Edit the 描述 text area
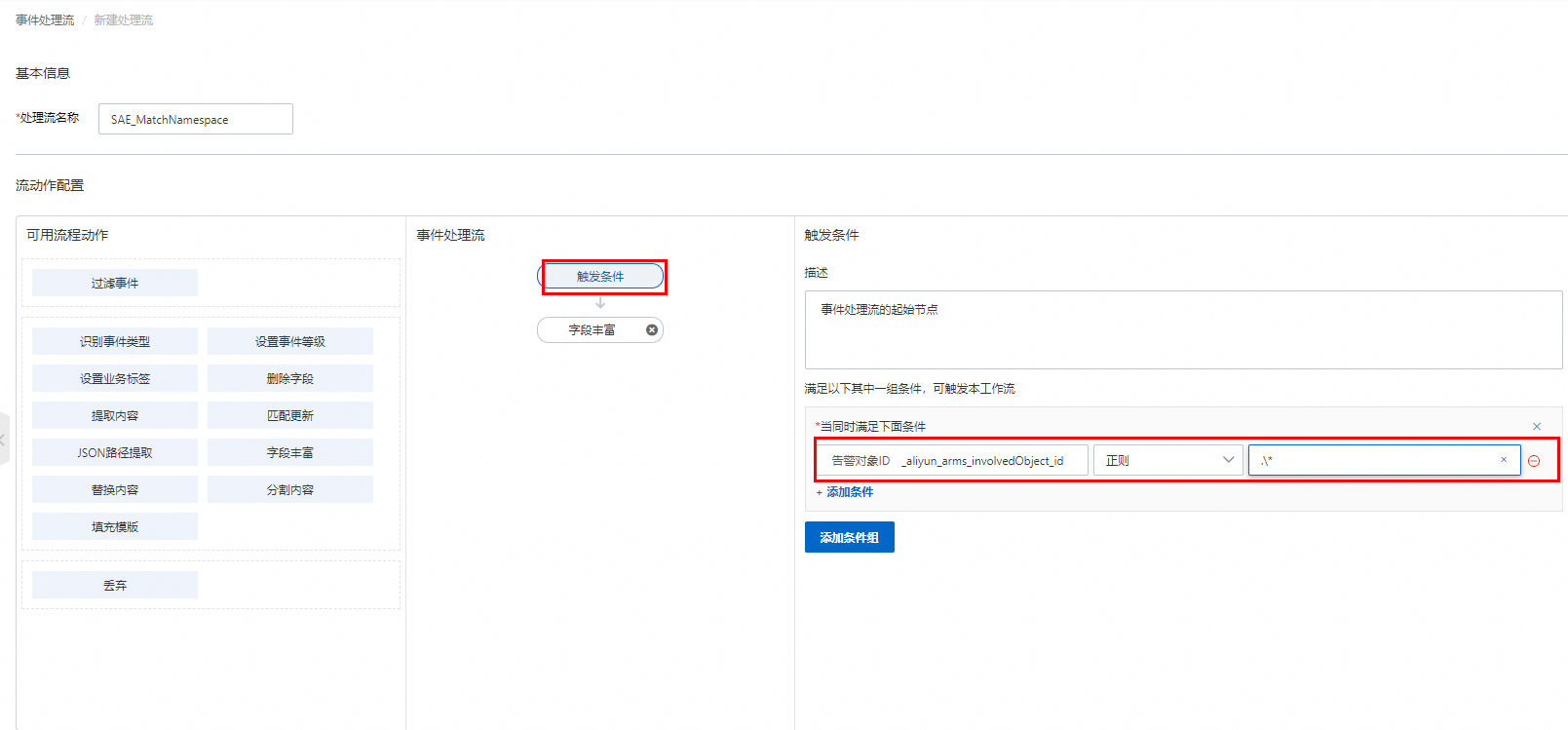 (1183, 329)
